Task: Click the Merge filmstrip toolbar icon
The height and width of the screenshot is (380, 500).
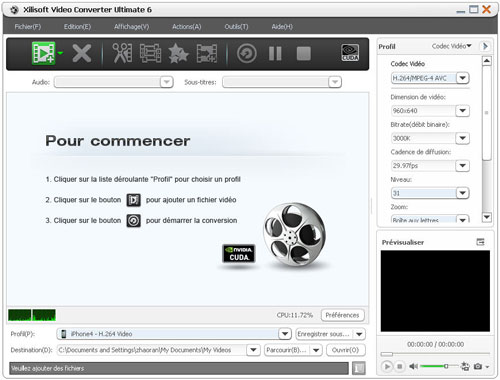Action: click(150, 53)
